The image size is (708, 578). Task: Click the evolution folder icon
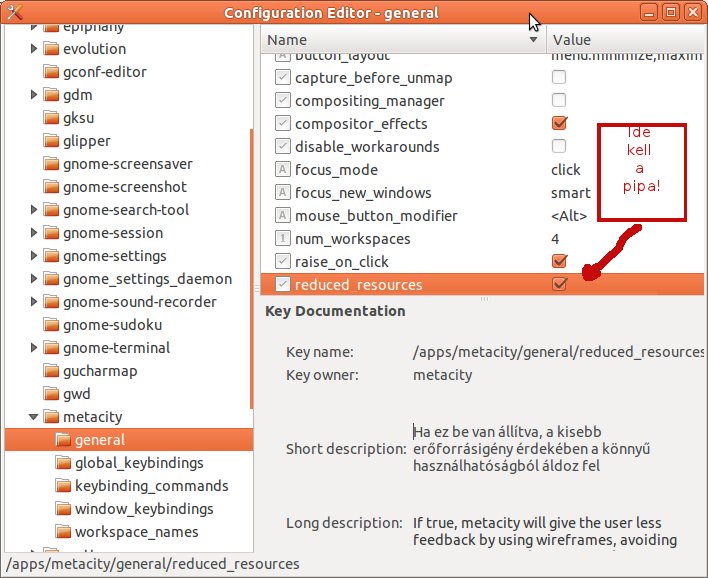(51, 48)
